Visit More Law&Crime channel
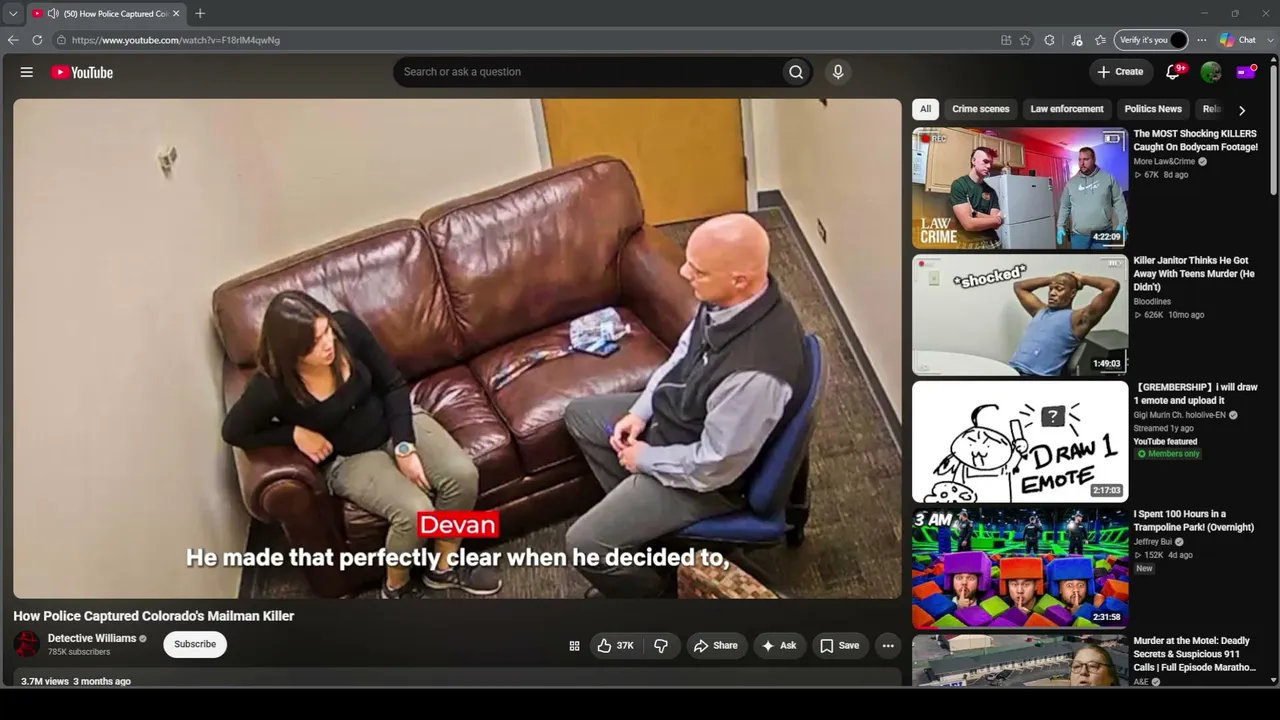Screen dimensions: 1280x720 pos(1165,161)
